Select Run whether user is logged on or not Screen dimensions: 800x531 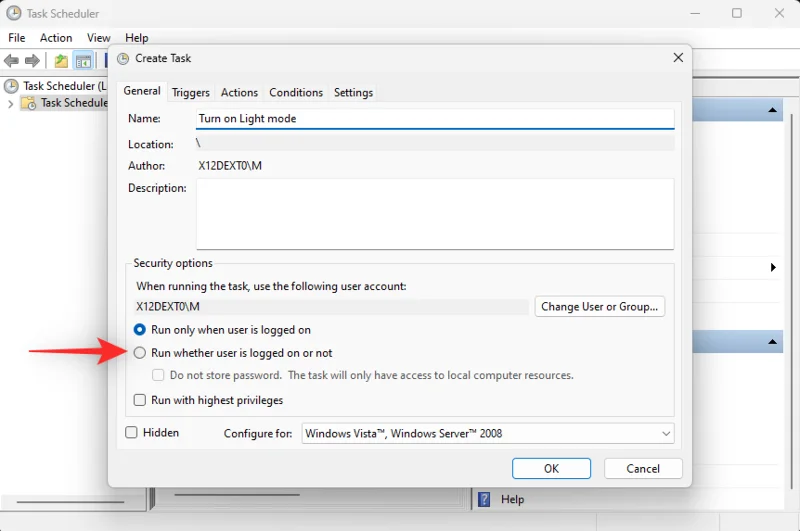(139, 353)
